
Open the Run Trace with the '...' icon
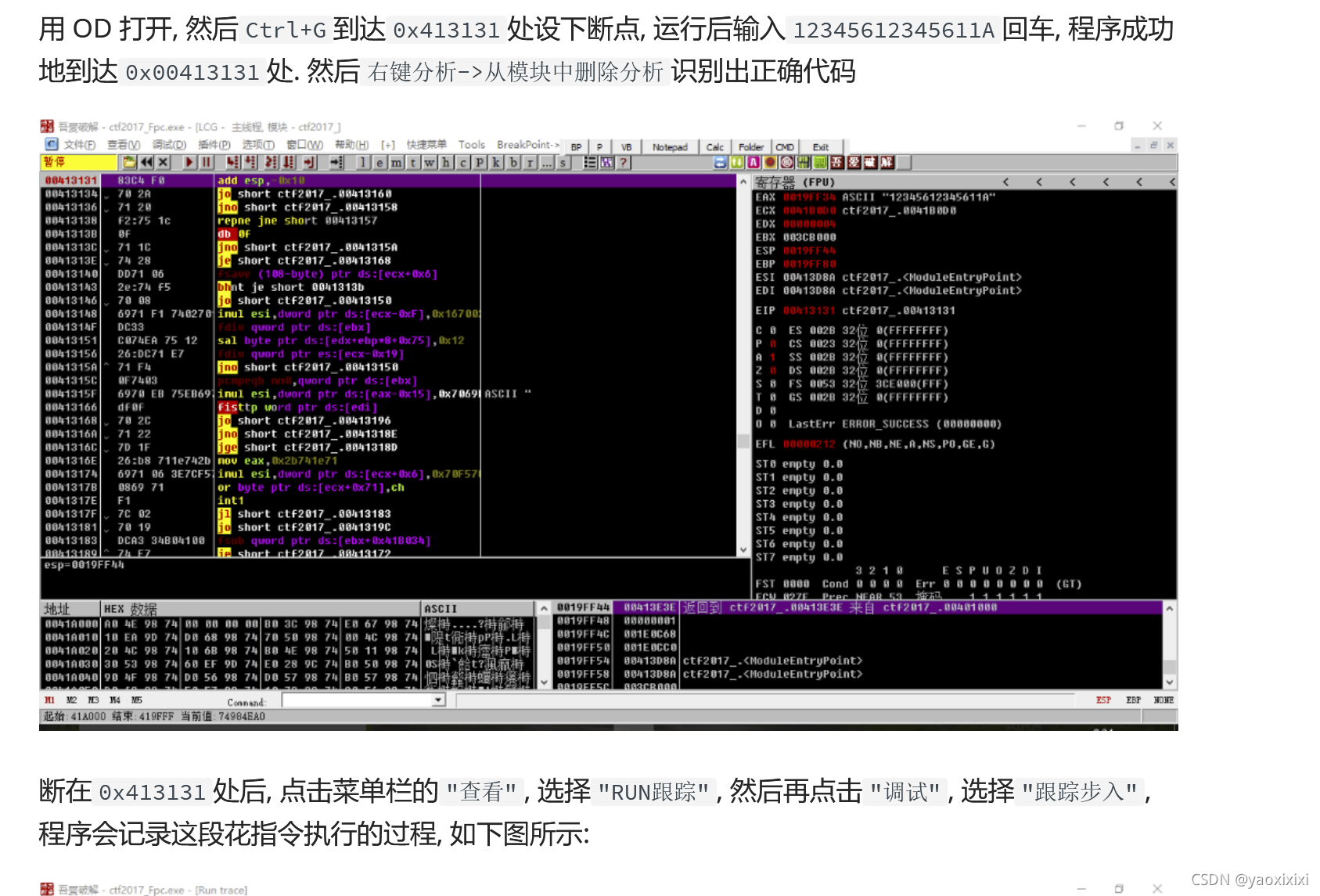(x=546, y=162)
